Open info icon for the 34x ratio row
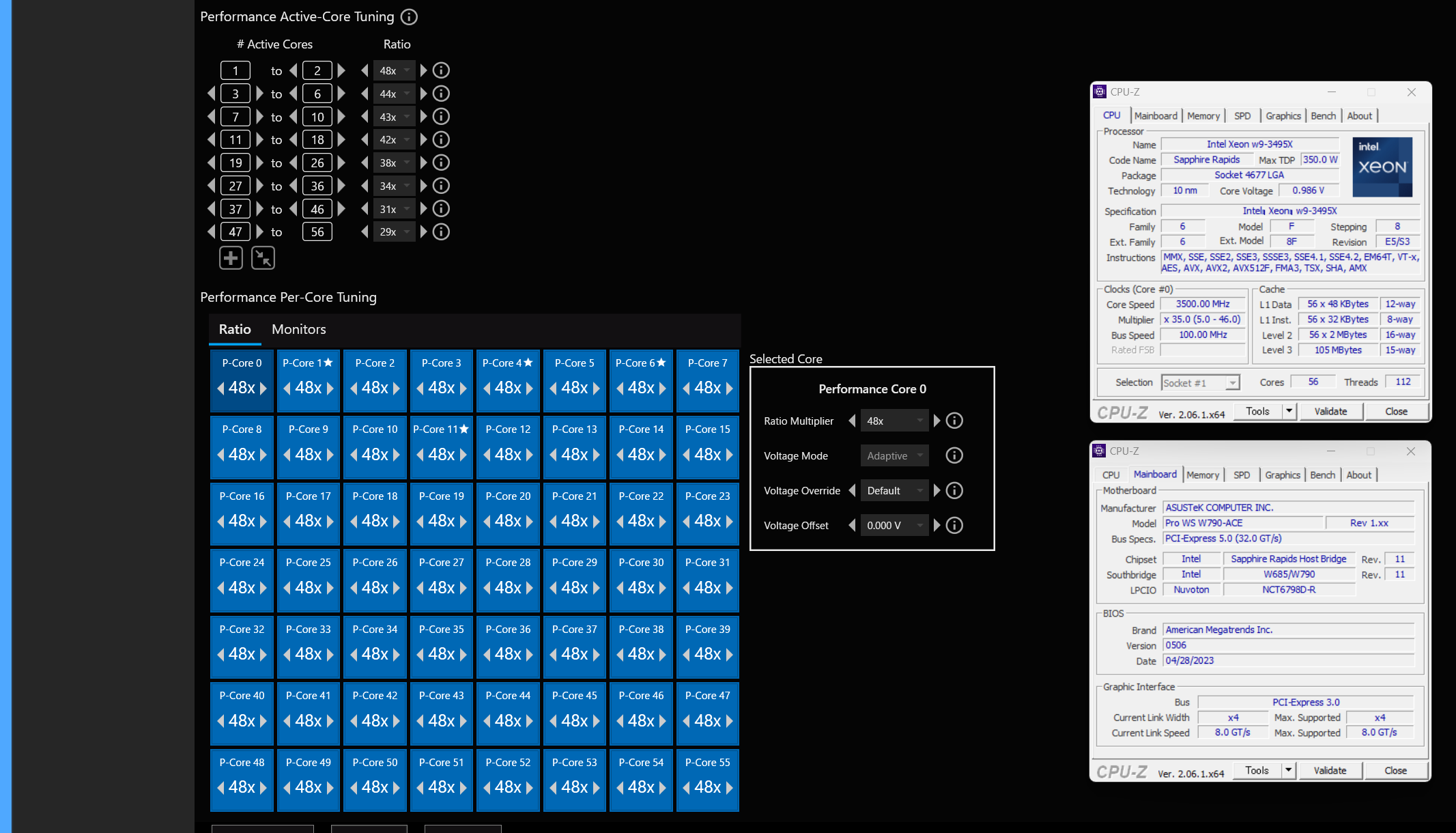 [442, 186]
